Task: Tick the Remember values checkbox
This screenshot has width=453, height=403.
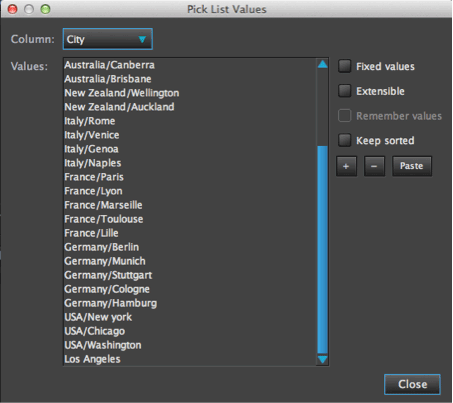Action: pos(345,116)
